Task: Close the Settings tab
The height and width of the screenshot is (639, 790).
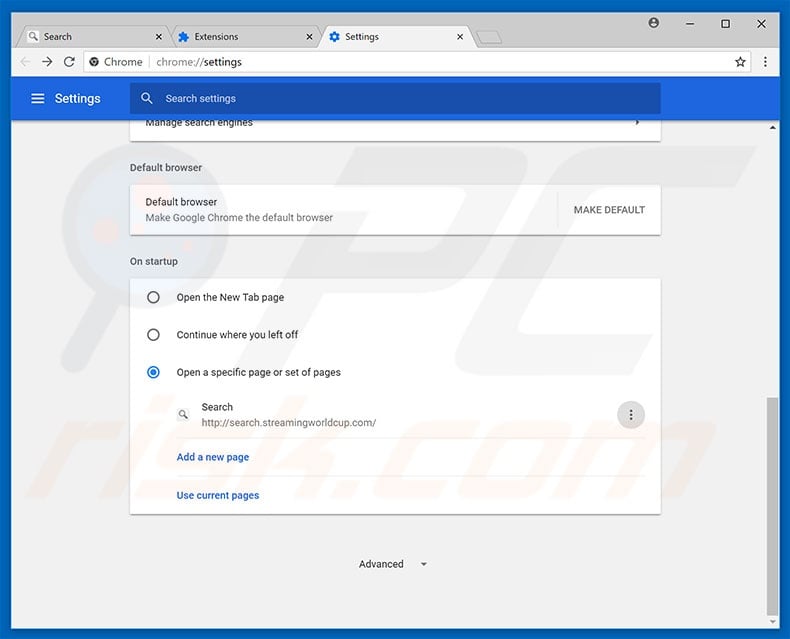Action: click(460, 37)
